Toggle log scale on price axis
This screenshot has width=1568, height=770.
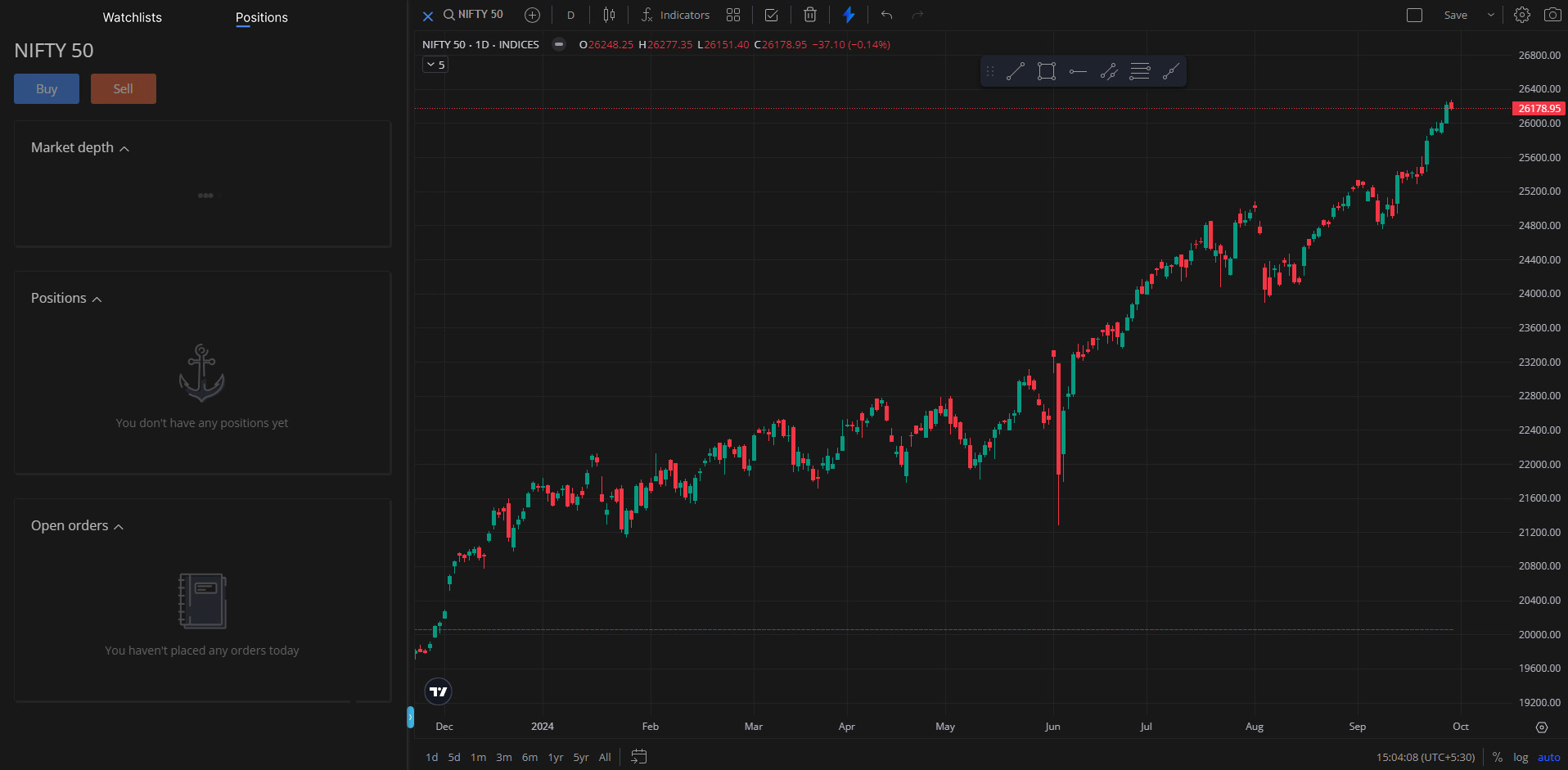point(1520,757)
